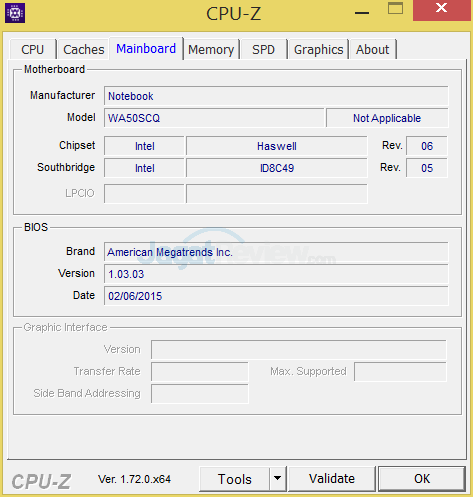Click the Side Band Addressing field

coord(200,394)
